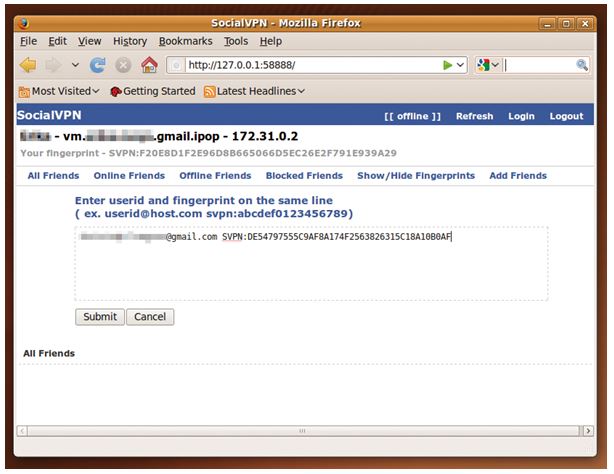The height and width of the screenshot is (474, 614).
Task: Show Offline Friends tab
Action: pyautogui.click(x=215, y=176)
